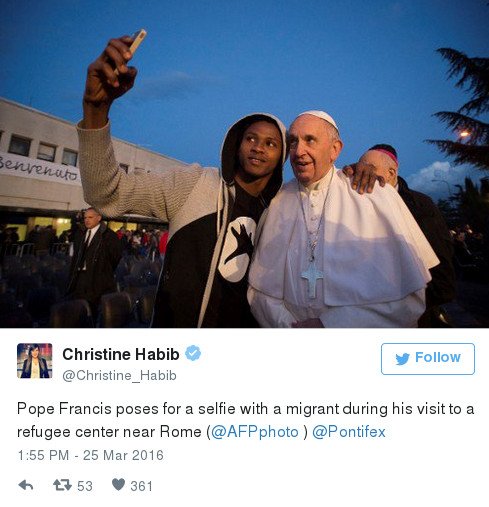Screen dimensions: 489x507
Task: Click the word Follow on the button
Action: [x=438, y=357]
